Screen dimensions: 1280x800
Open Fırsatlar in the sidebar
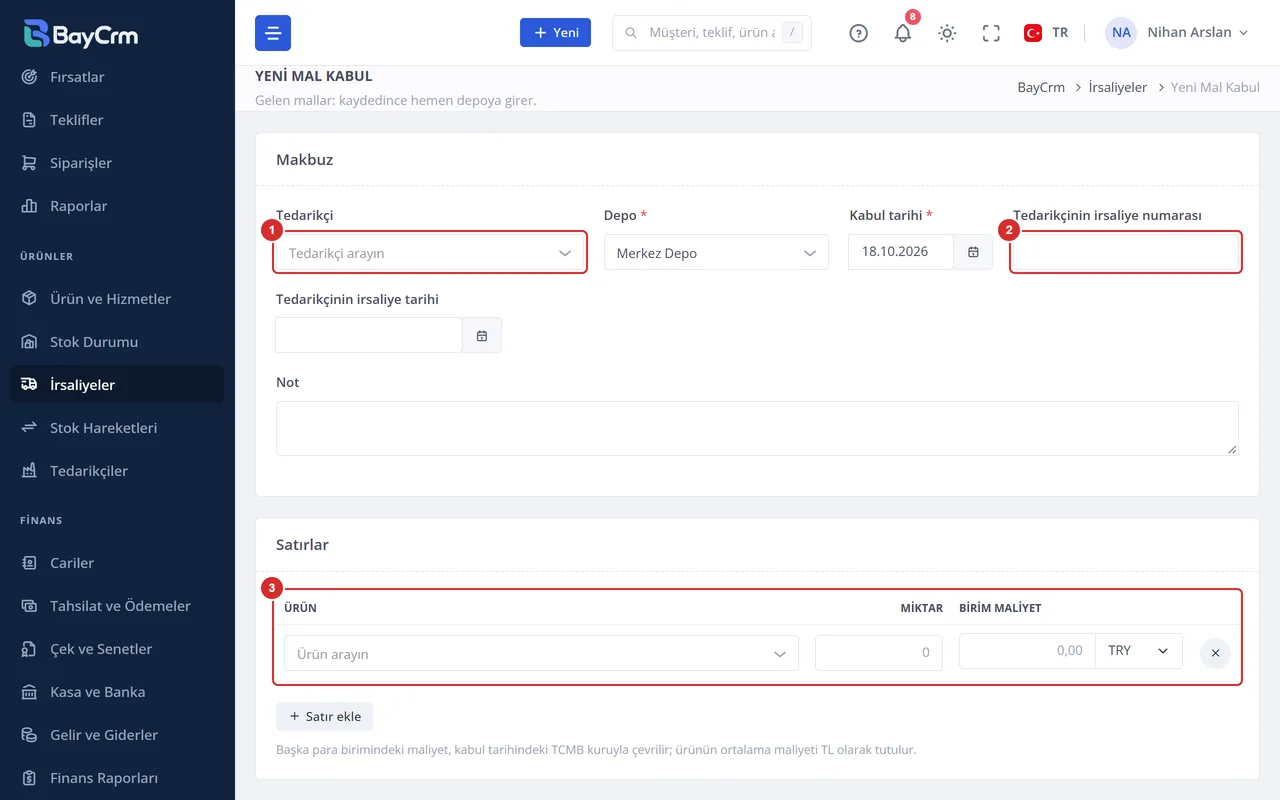coord(117,77)
